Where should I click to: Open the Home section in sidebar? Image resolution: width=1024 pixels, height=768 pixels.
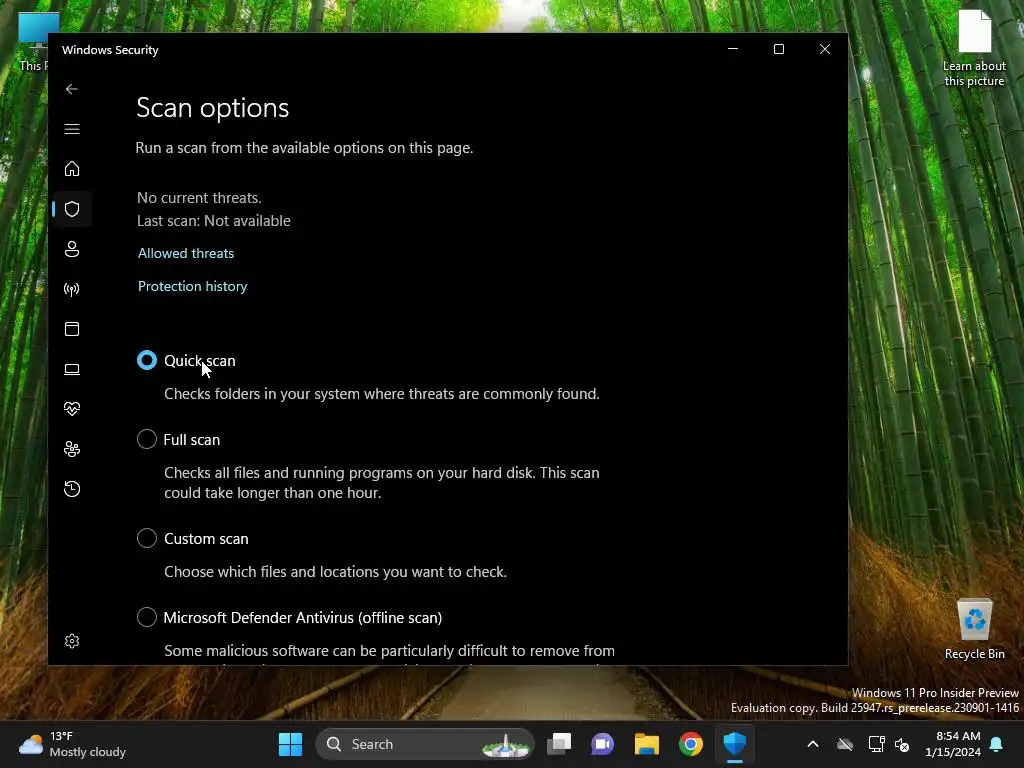[72, 169]
